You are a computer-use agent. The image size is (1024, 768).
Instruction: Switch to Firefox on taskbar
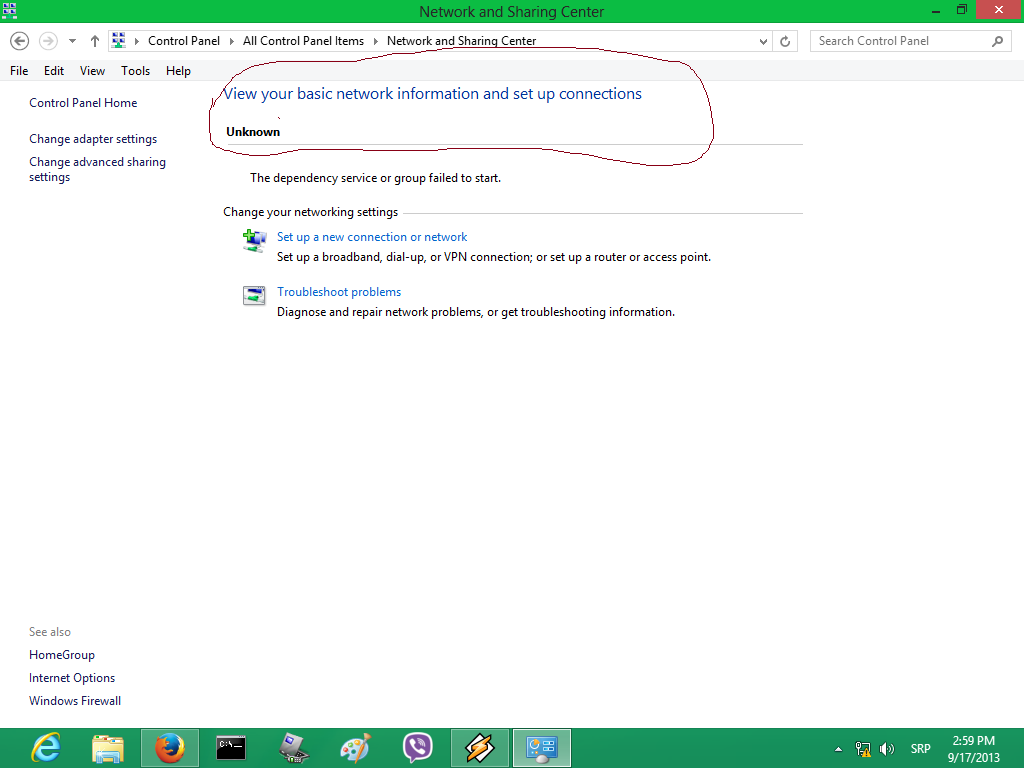[x=170, y=748]
